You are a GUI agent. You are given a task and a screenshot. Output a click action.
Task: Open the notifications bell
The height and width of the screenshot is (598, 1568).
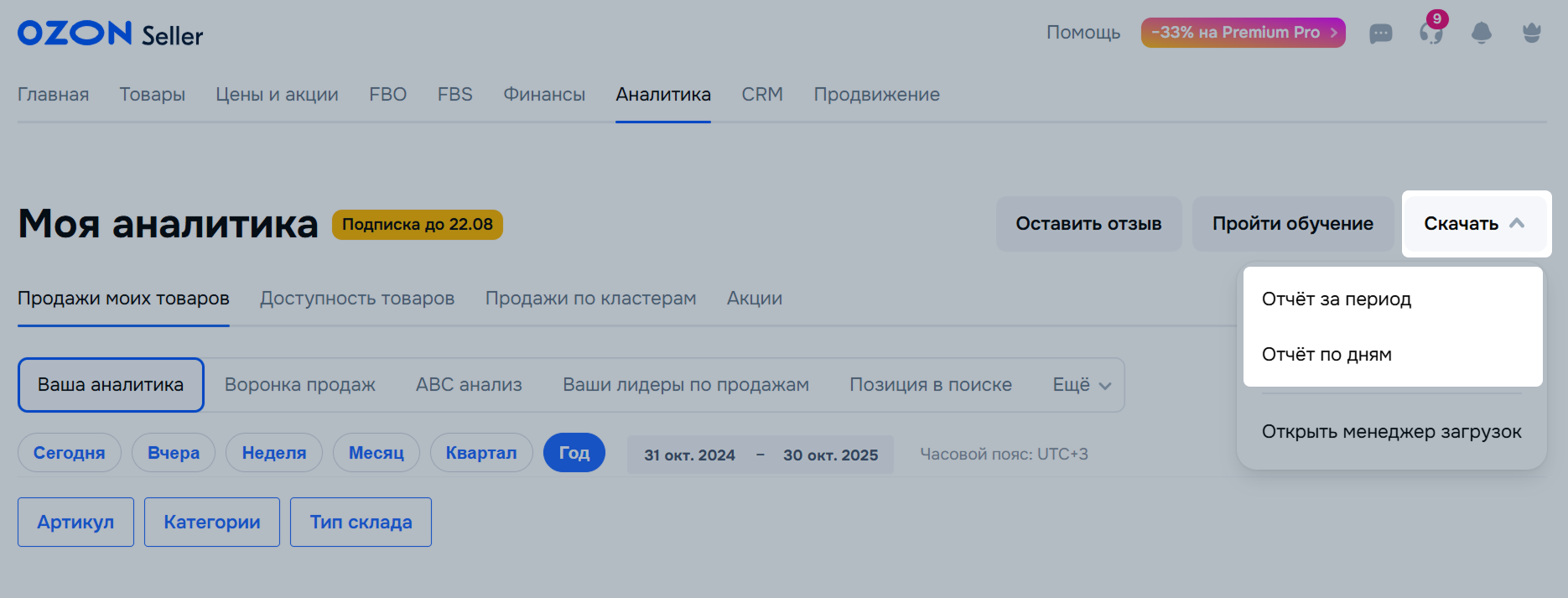(1482, 34)
